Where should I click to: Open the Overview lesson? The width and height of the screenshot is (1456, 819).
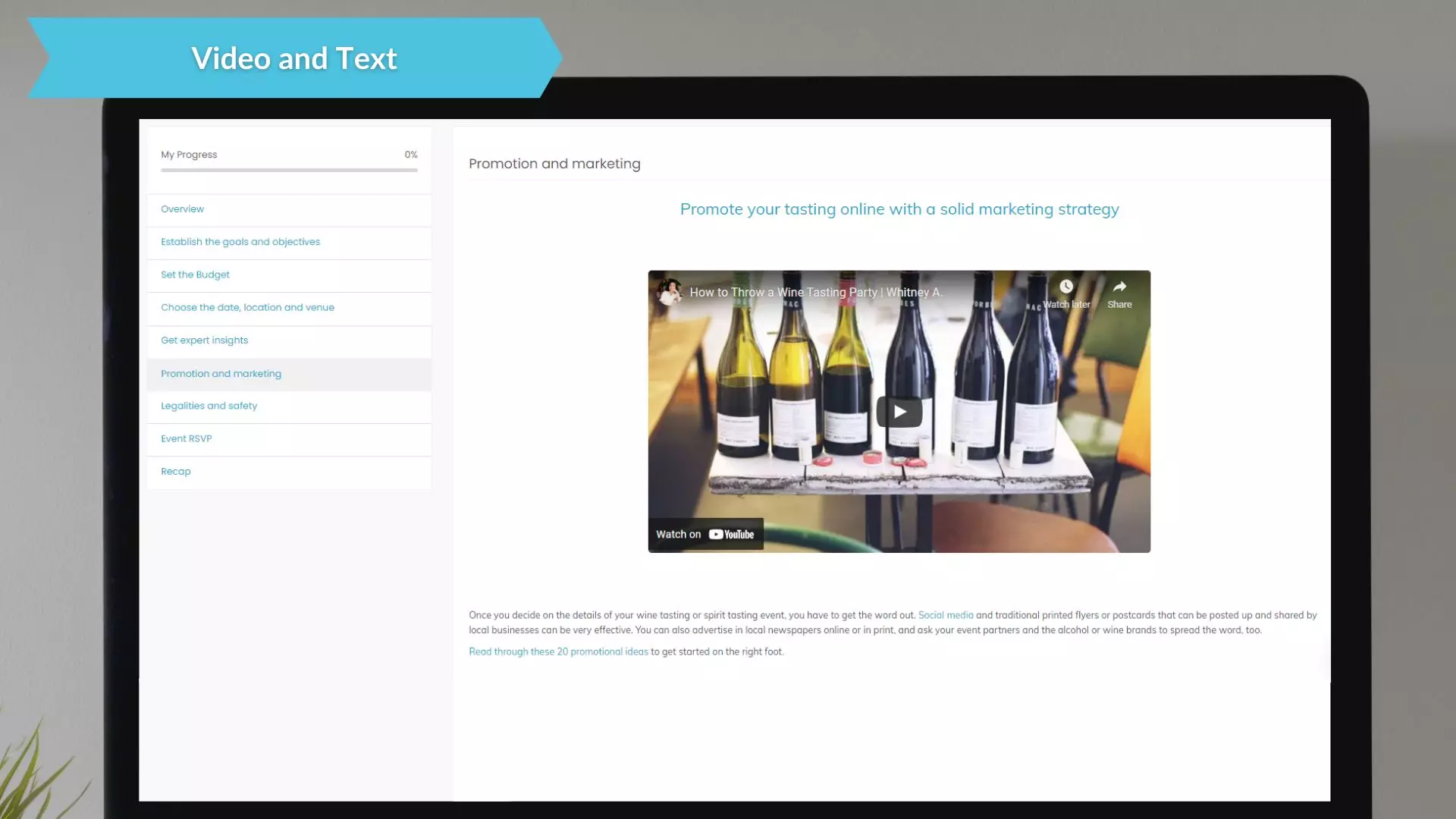point(289,209)
